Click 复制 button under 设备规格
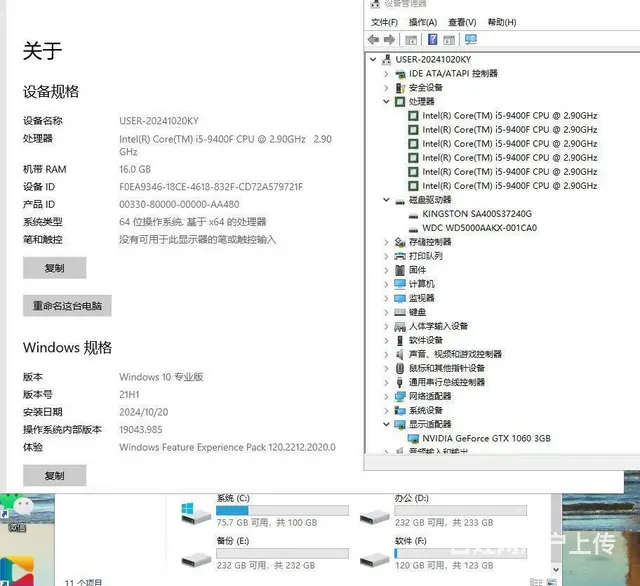This screenshot has width=640, height=586. pos(55,268)
